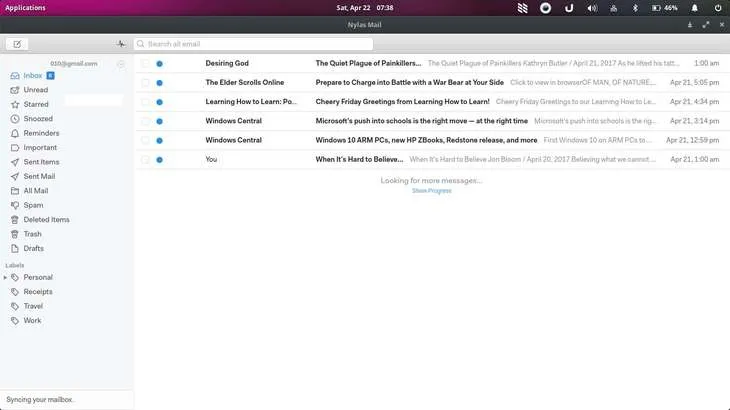Click the Drafts page icon

tap(15, 249)
